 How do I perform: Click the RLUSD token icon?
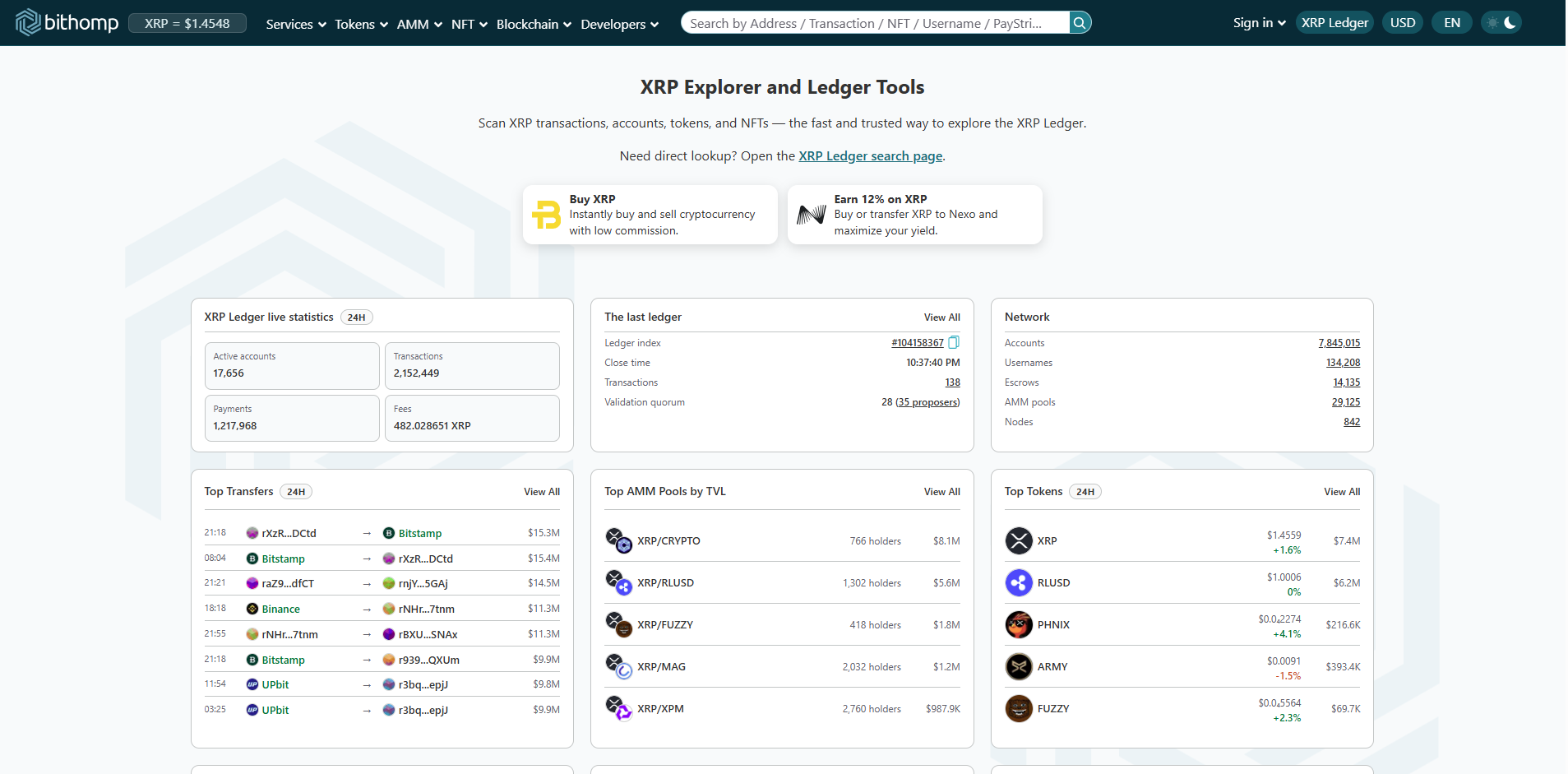click(1019, 583)
